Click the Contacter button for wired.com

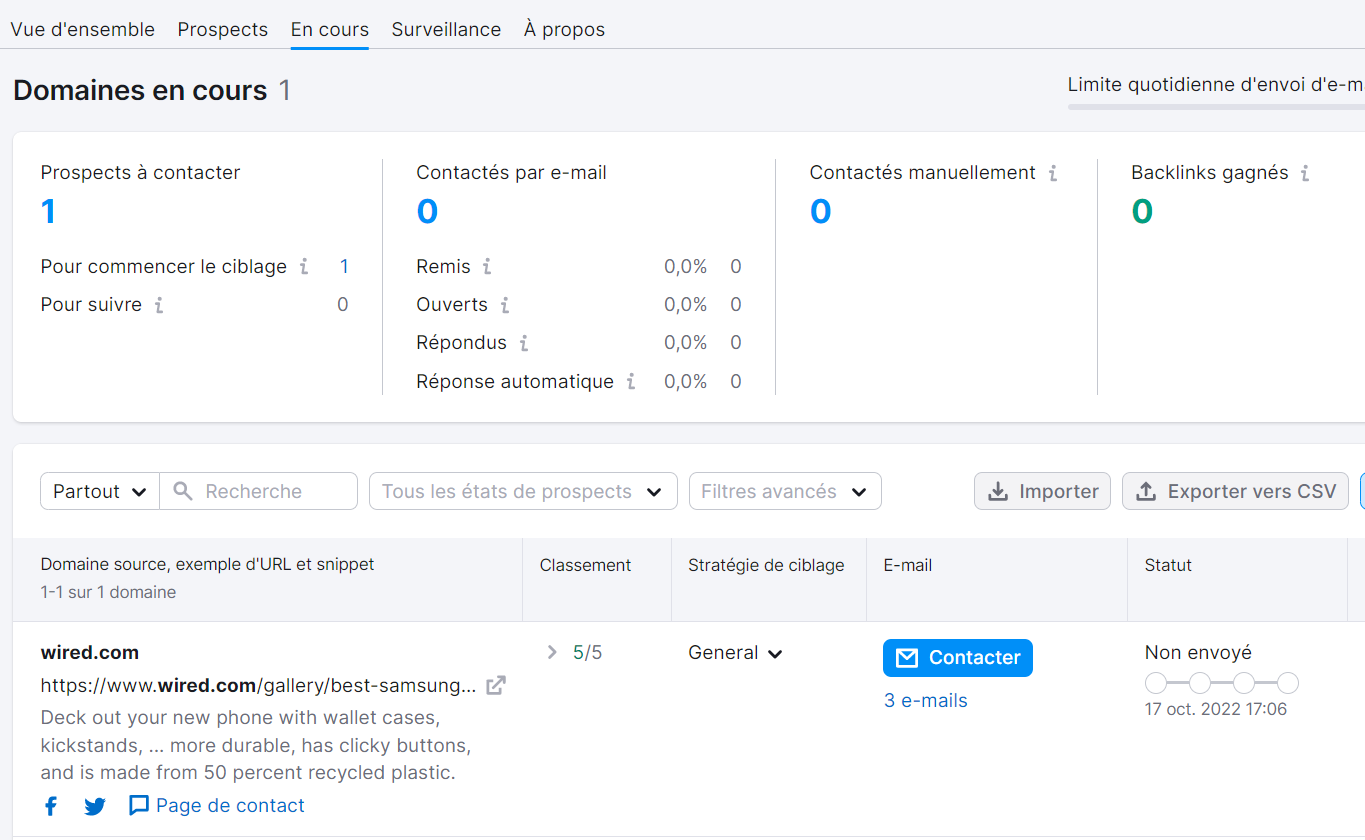click(x=957, y=657)
